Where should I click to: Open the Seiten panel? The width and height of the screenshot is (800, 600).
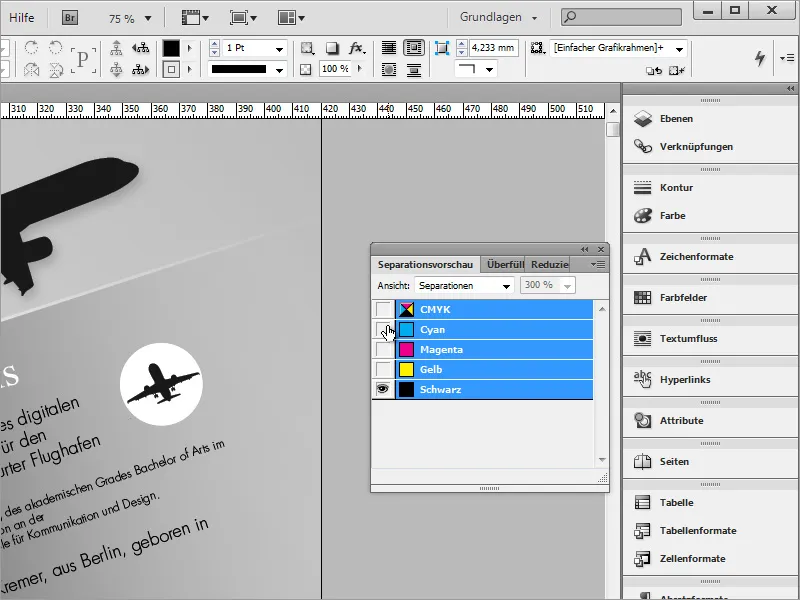pyautogui.click(x=675, y=462)
